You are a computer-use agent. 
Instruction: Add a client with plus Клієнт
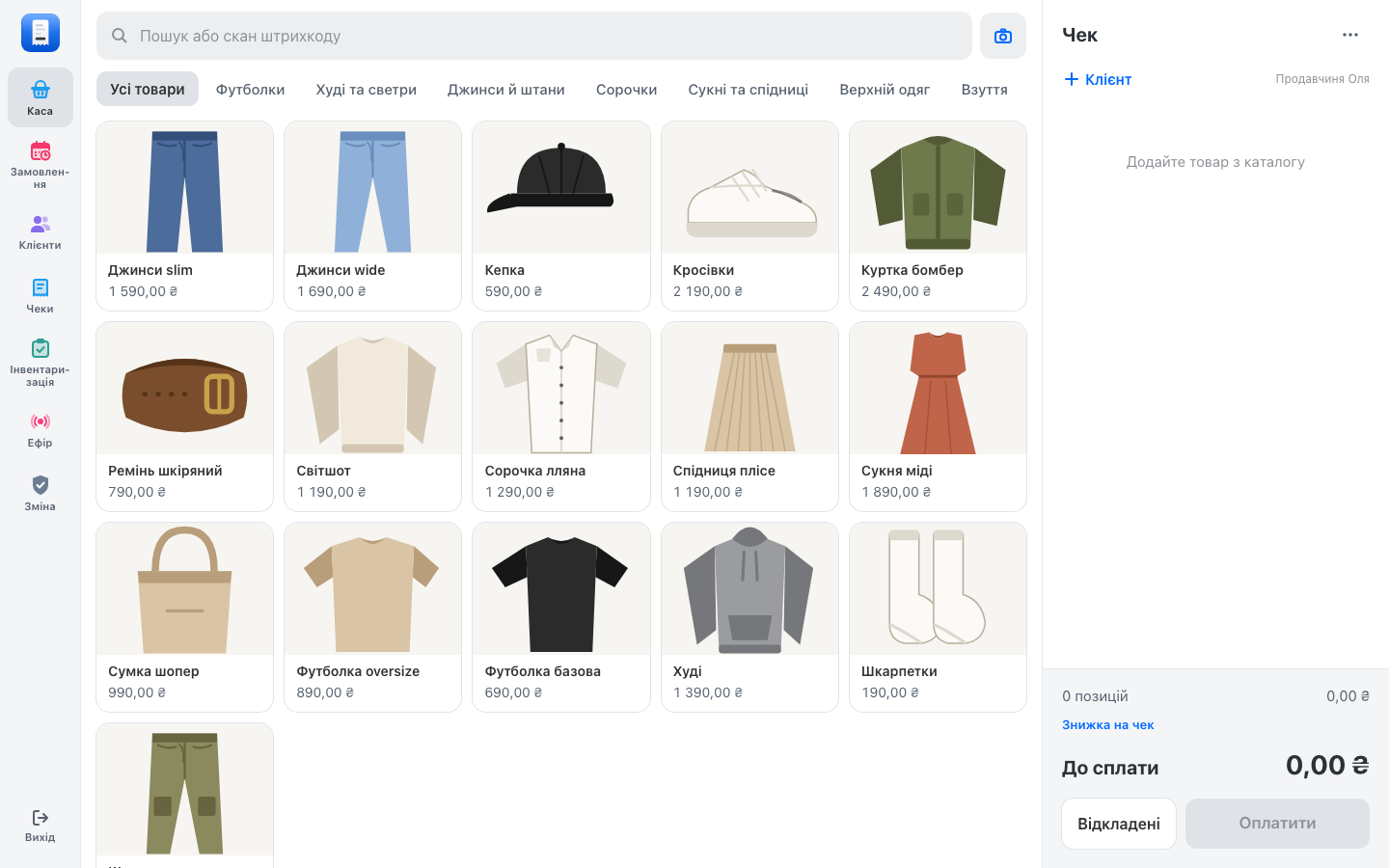coord(1098,79)
